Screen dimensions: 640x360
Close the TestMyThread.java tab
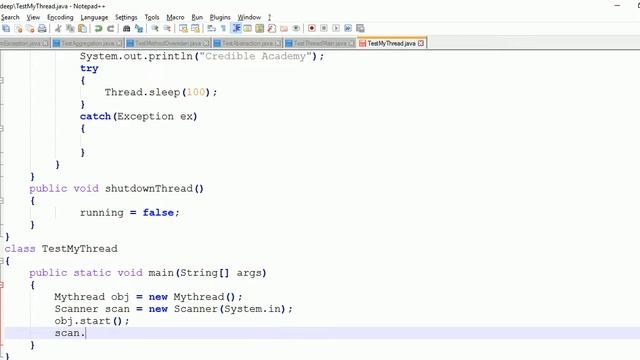[421, 43]
